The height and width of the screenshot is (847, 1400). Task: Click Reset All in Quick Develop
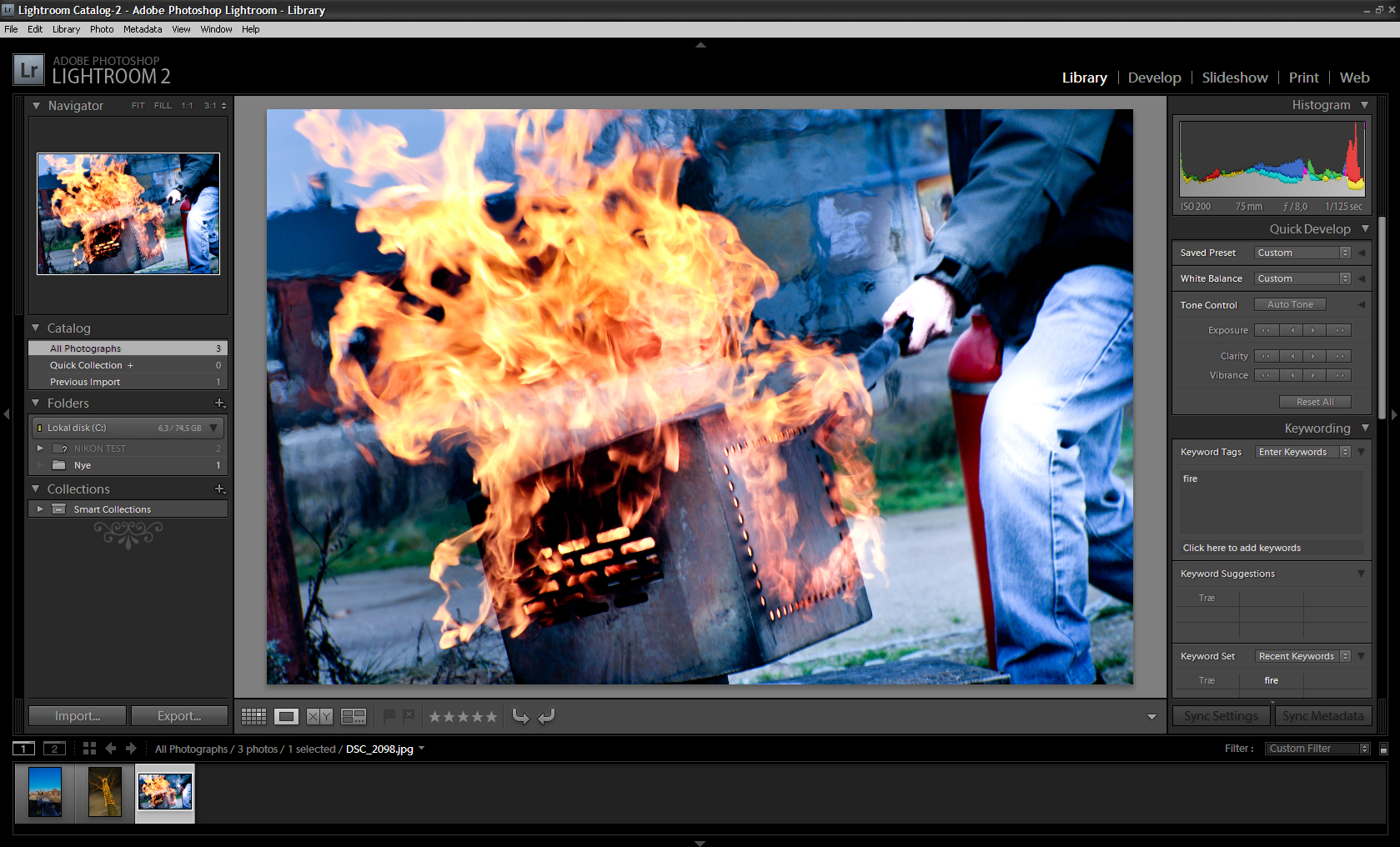[1315, 402]
